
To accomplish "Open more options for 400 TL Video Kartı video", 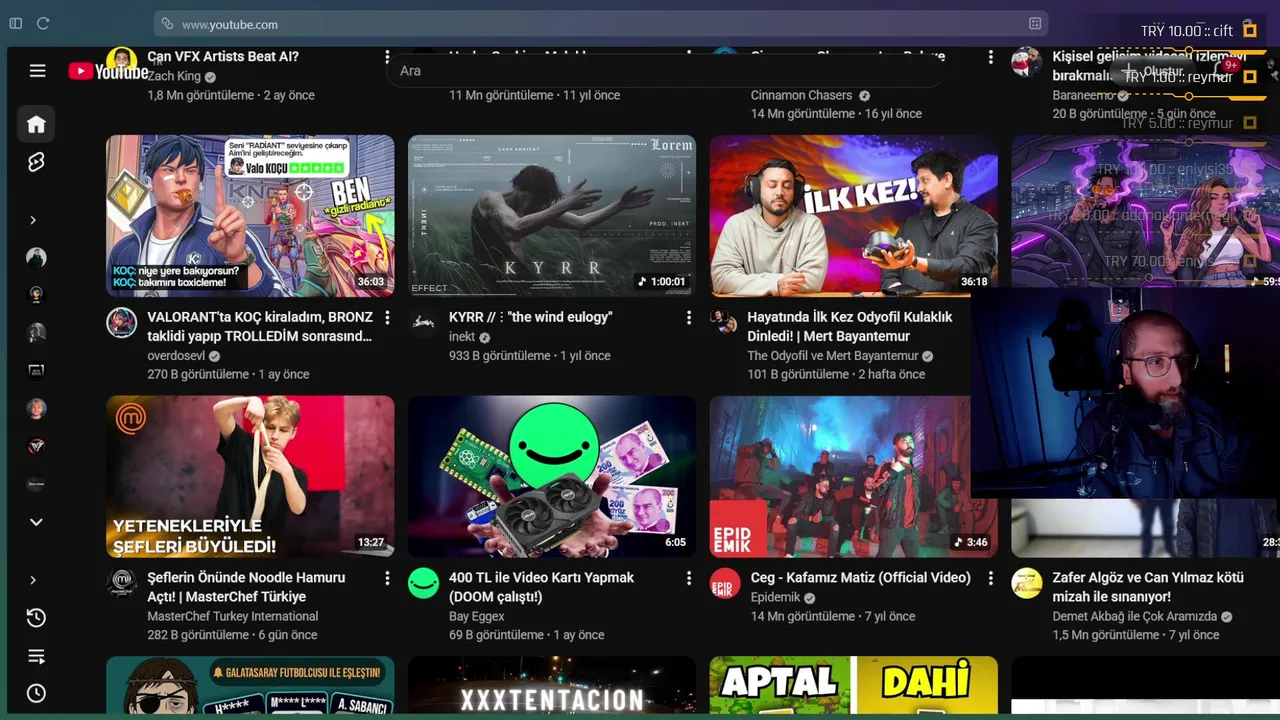I will click(688, 578).
